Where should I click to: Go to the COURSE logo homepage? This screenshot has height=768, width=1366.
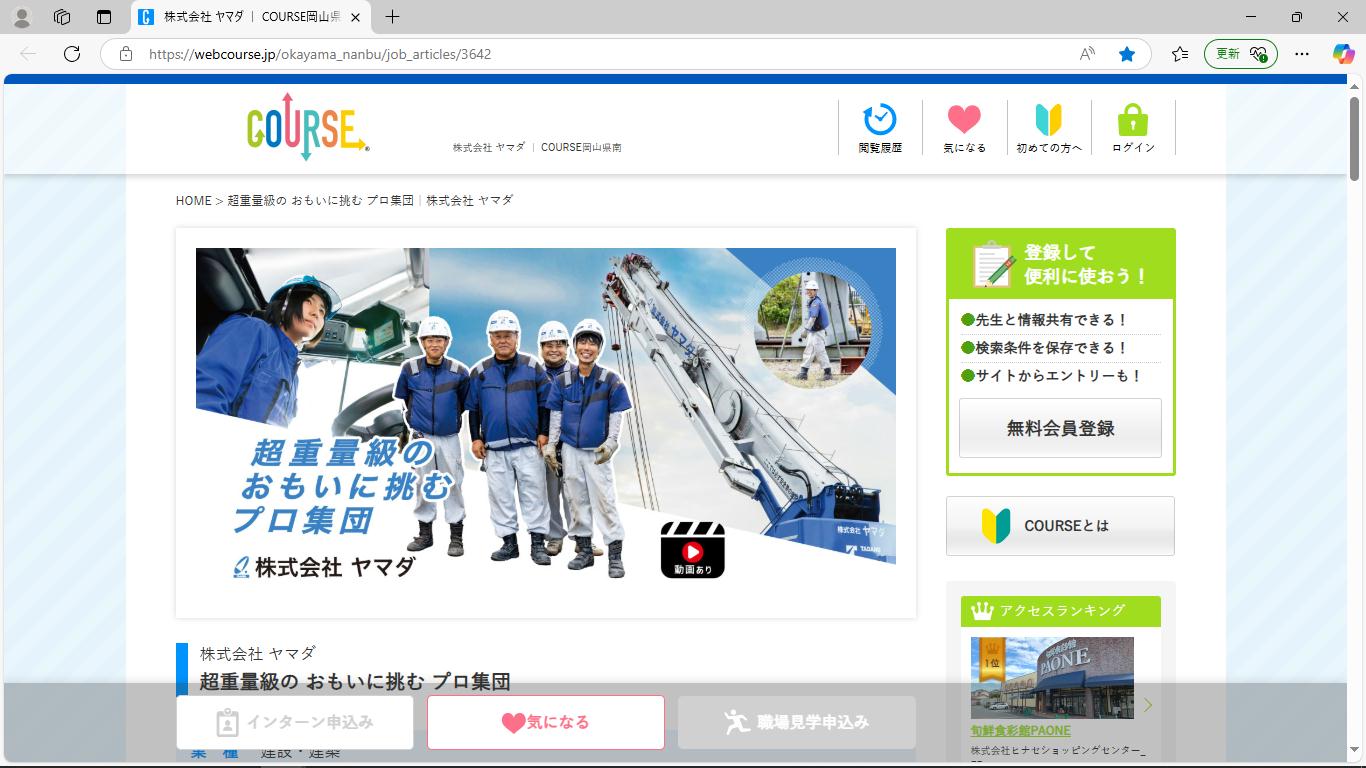tap(308, 127)
